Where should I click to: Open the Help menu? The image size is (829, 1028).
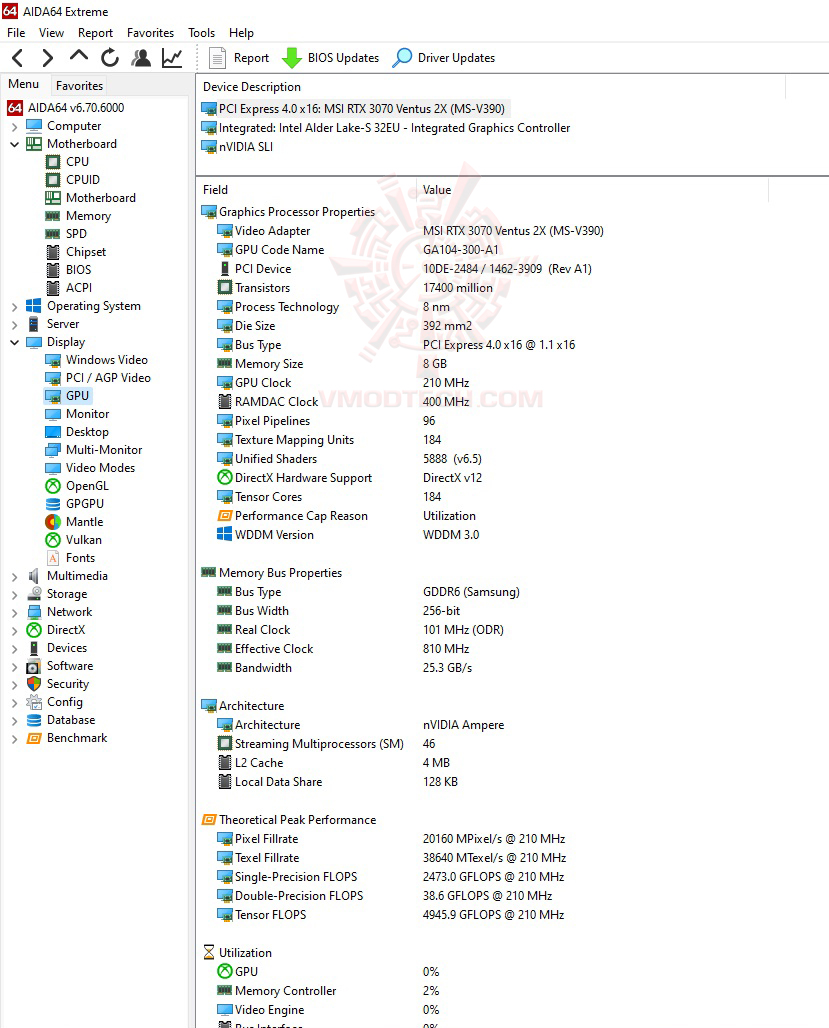[x=241, y=33]
